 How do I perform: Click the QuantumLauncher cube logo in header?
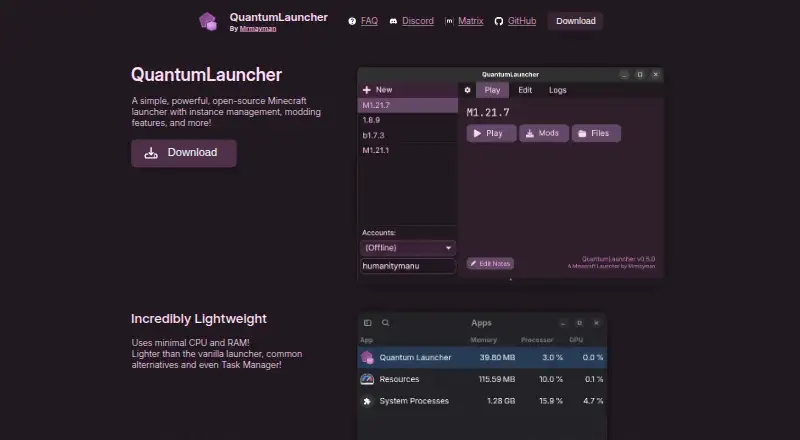(208, 21)
